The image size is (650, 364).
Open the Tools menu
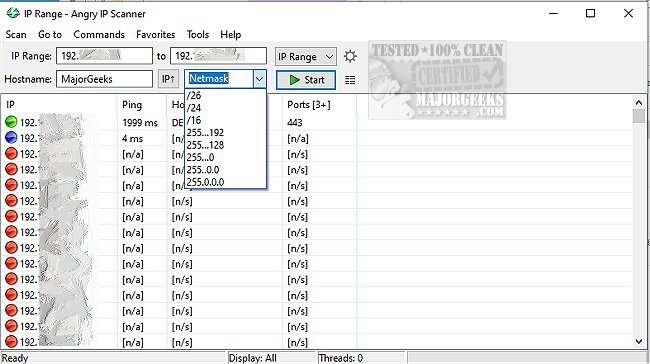click(x=198, y=34)
